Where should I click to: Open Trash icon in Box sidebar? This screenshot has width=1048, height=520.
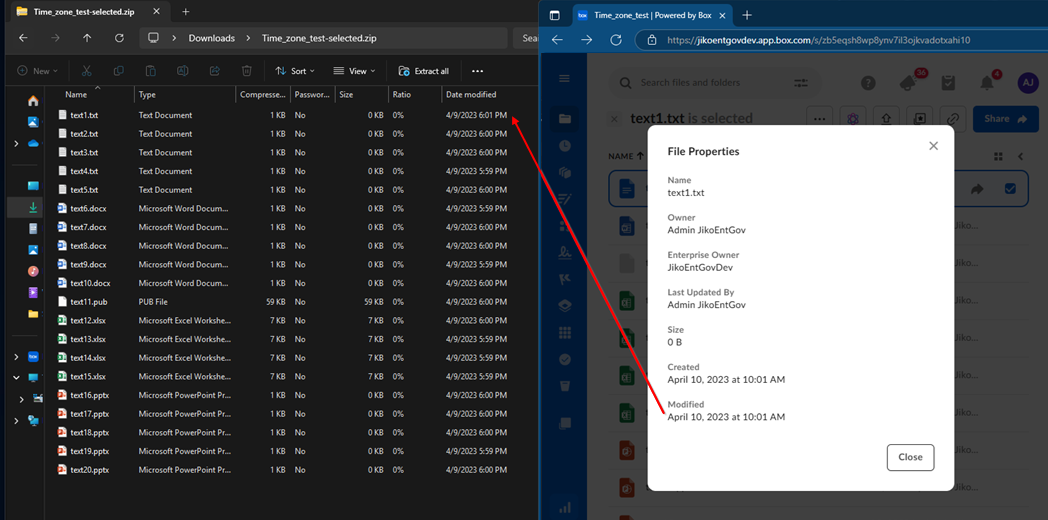pyautogui.click(x=565, y=386)
